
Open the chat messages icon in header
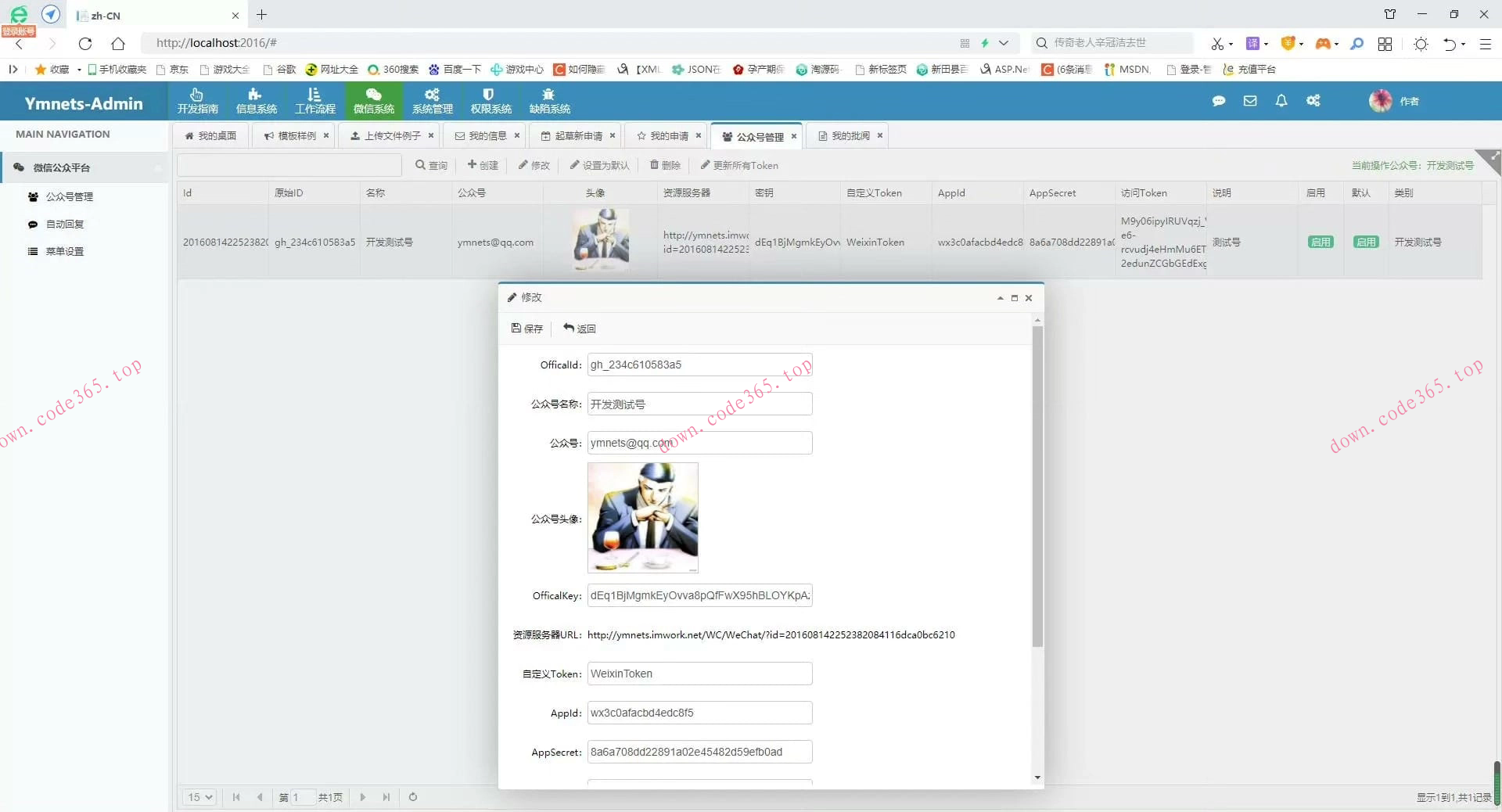[x=1218, y=101]
